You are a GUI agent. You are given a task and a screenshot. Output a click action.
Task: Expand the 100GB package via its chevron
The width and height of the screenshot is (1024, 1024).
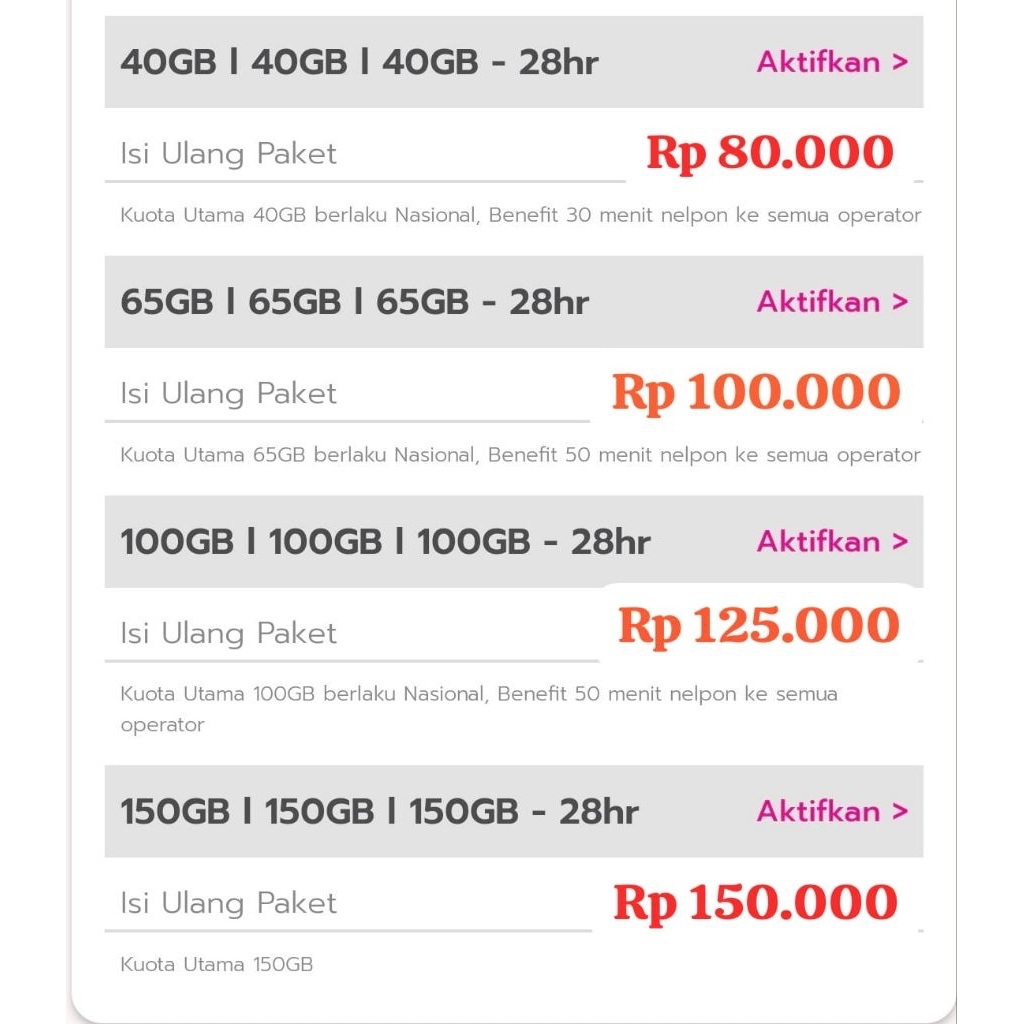coord(898,541)
